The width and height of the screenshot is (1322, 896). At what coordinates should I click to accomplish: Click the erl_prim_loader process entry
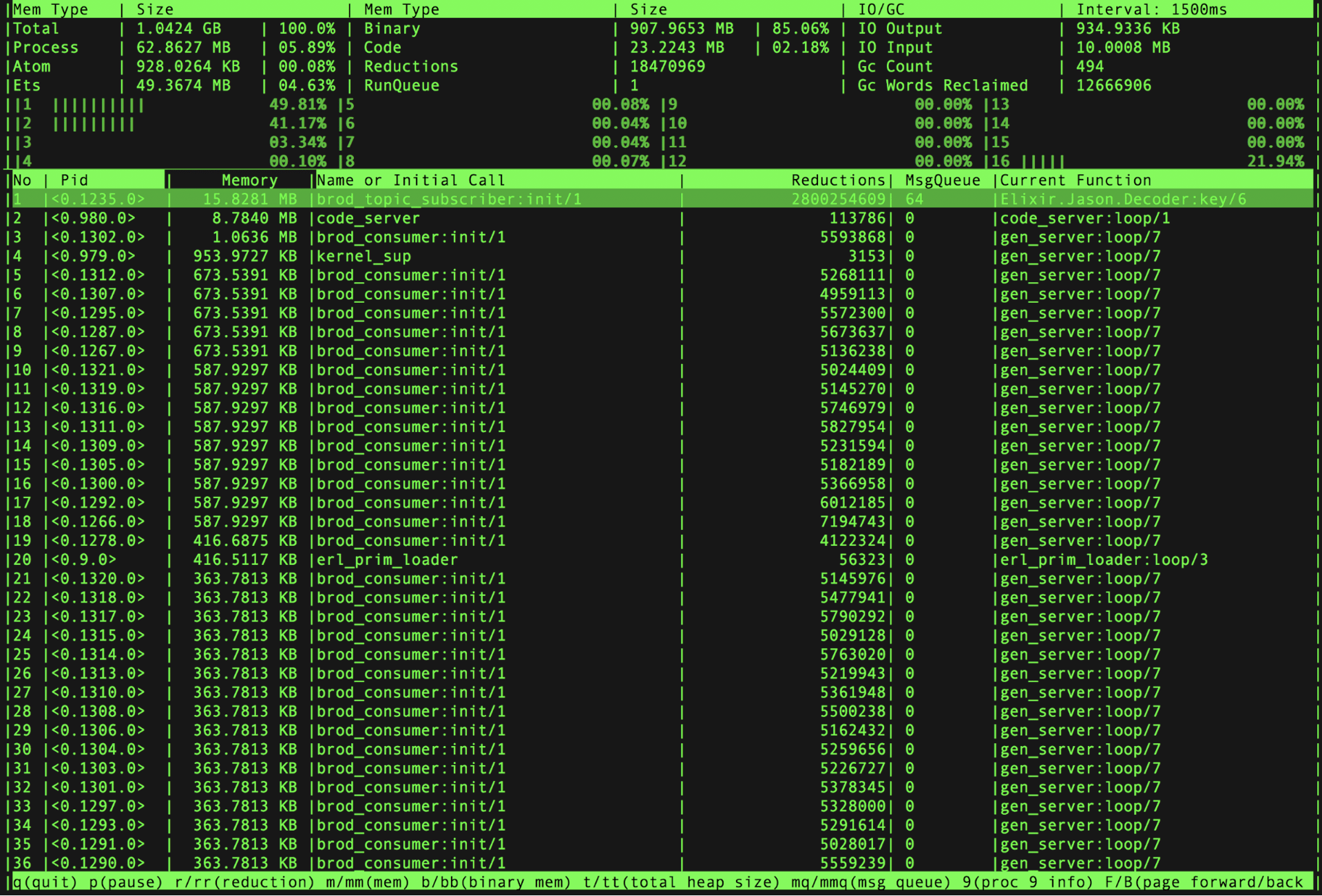pyautogui.click(x=387, y=560)
